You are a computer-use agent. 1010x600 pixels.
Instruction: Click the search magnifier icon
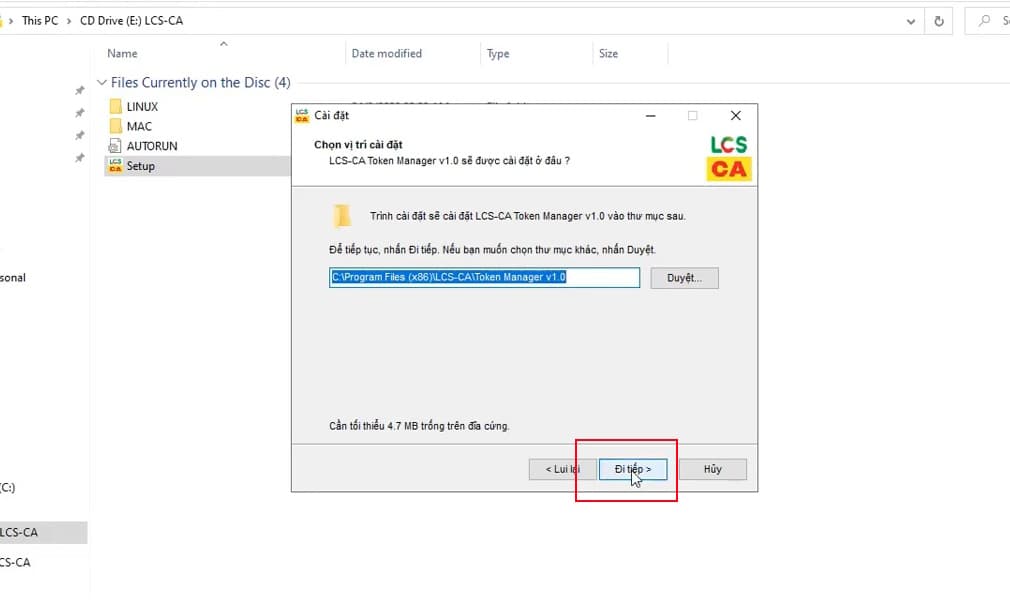[x=985, y=20]
